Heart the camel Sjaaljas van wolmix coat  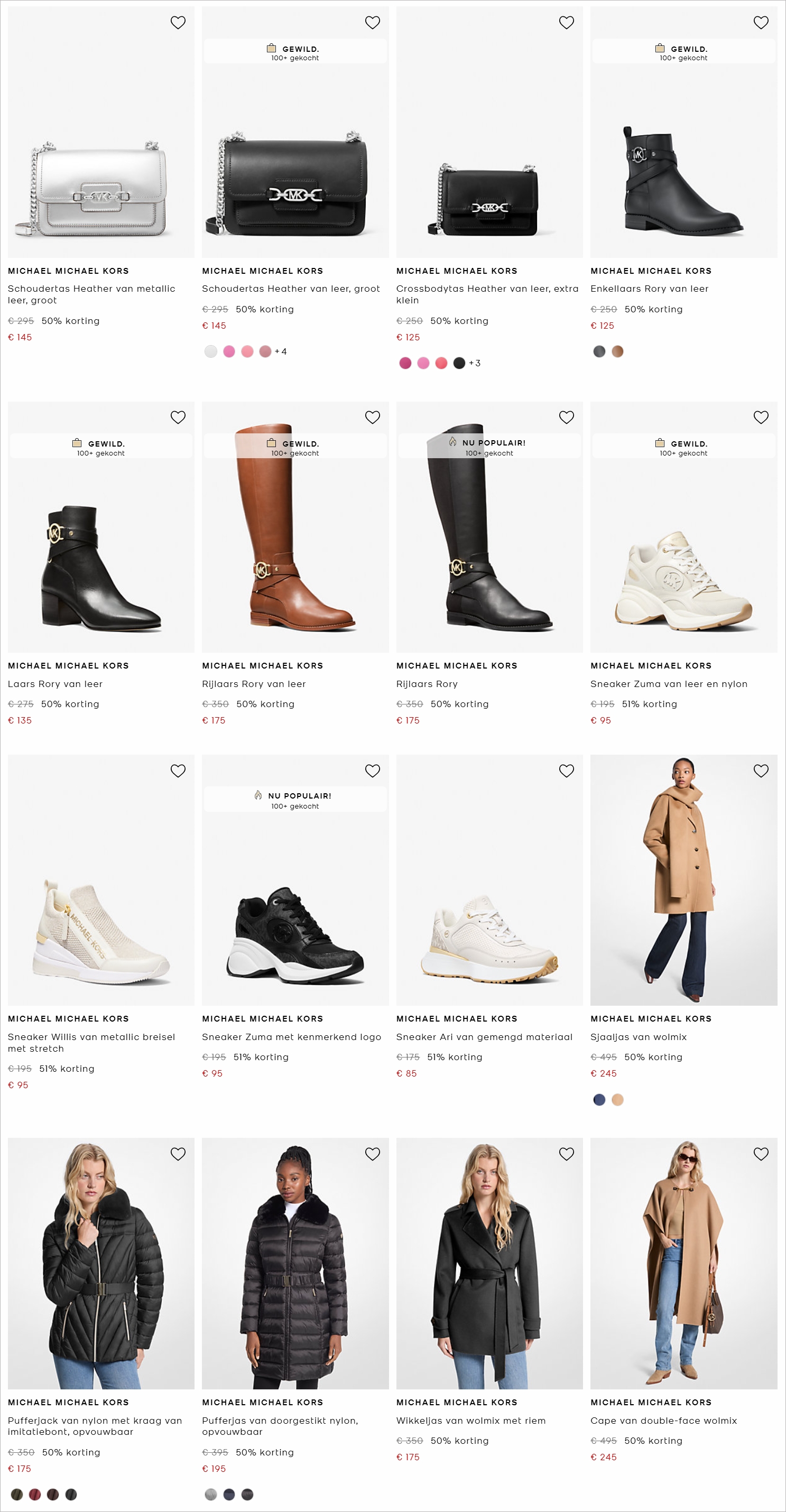[x=761, y=771]
